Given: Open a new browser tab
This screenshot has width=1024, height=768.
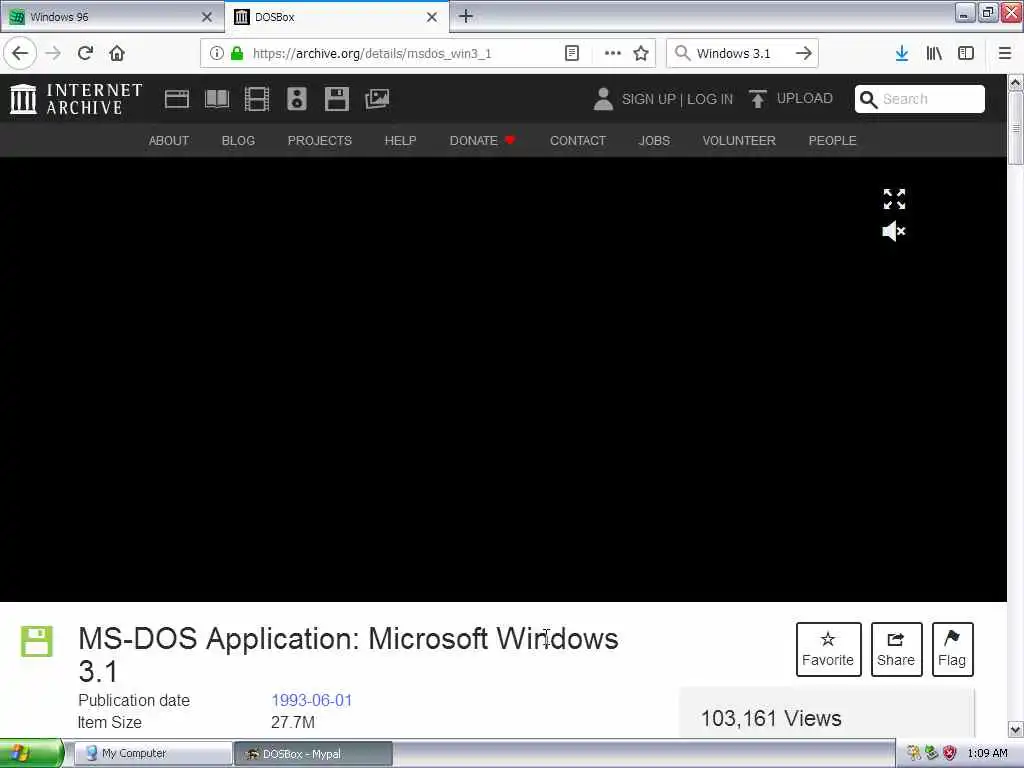Looking at the screenshot, I should click(466, 16).
